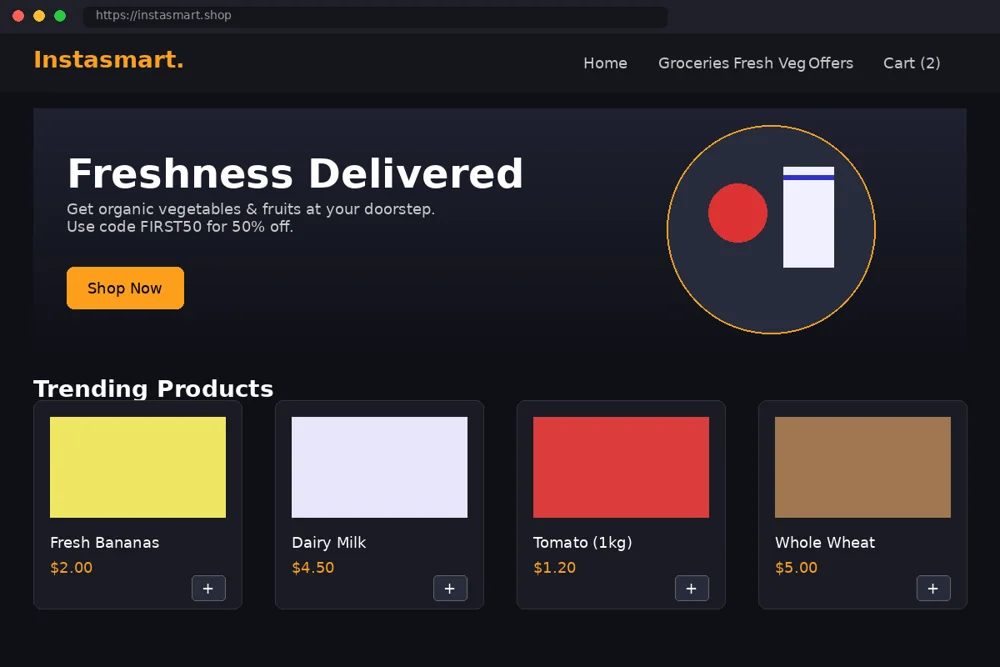Screen dimensions: 1000x667
Task: Maximize the window with green button
Action: pyautogui.click(x=60, y=16)
